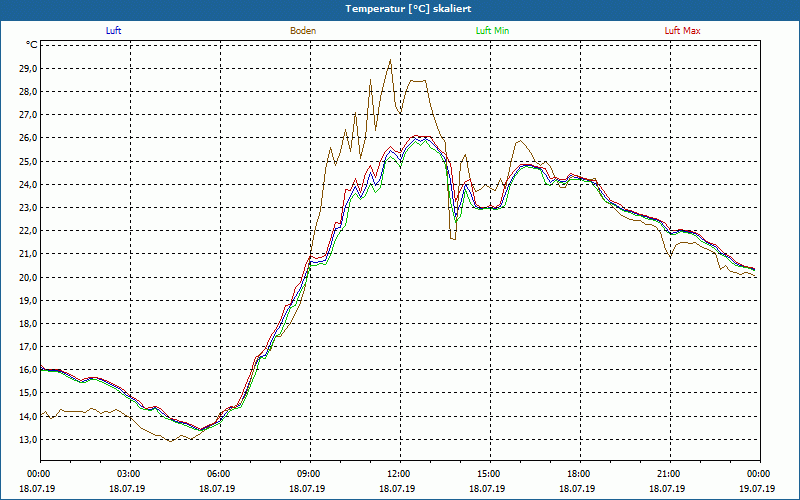Click the 25,0 y-axis value
This screenshot has height=500, width=800.
click(28, 162)
